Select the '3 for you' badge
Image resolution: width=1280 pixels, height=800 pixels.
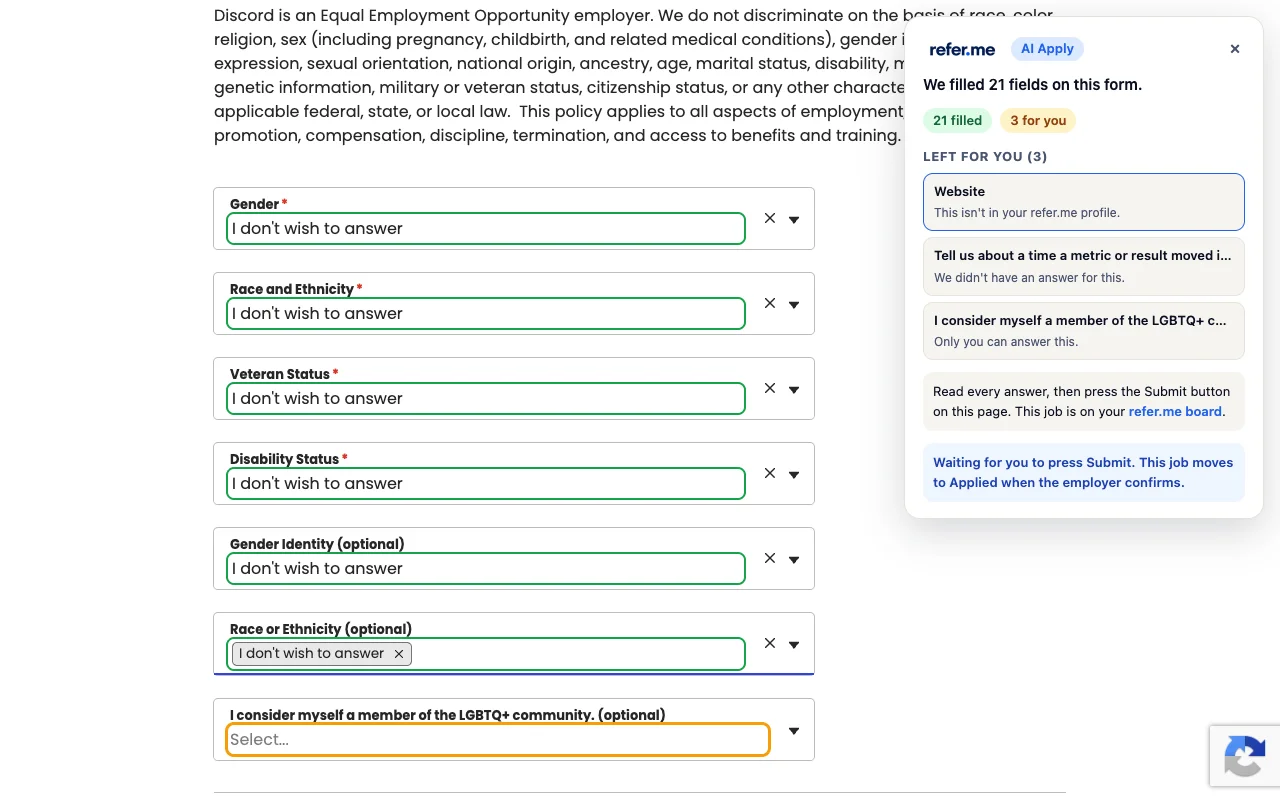(1038, 121)
